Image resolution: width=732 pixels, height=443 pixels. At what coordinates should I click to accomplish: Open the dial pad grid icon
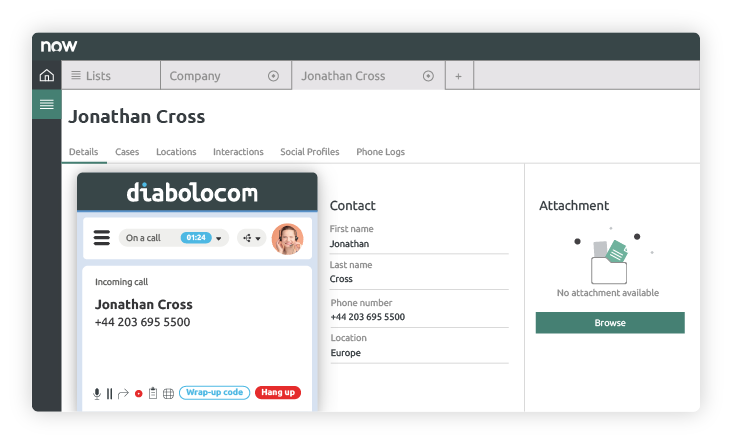(168, 393)
